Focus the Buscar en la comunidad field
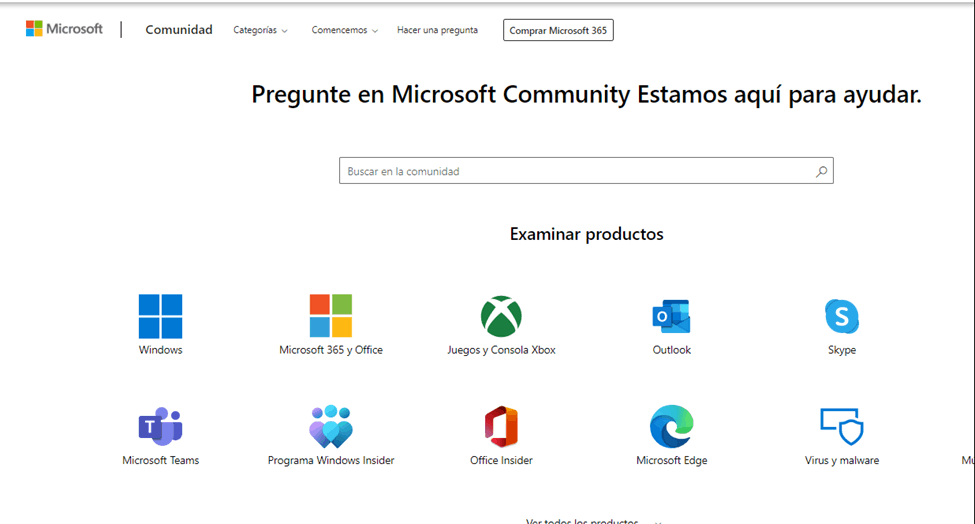 tap(586, 171)
